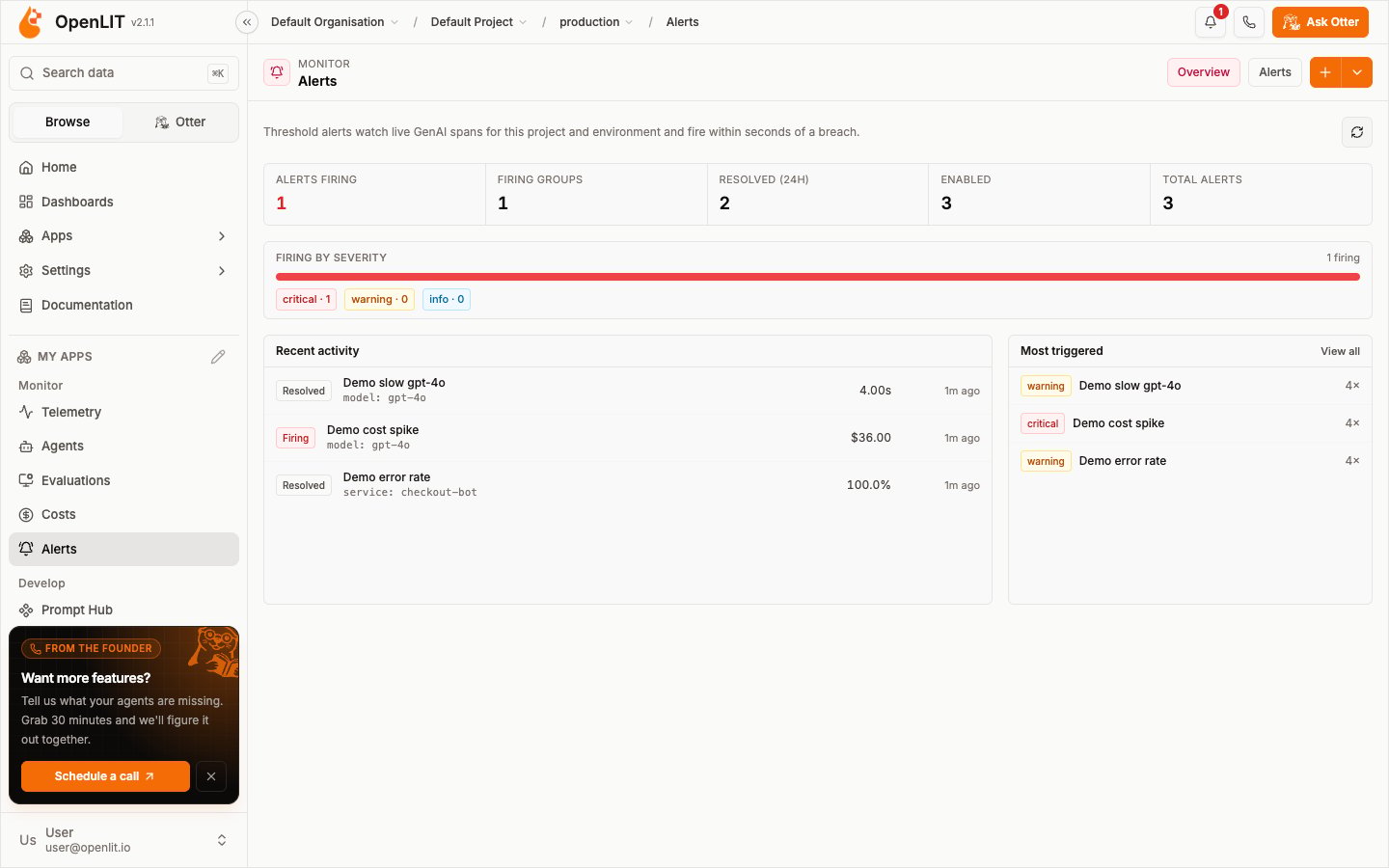Open the Documentation link in sidebar
The height and width of the screenshot is (868, 1389).
coord(123,306)
